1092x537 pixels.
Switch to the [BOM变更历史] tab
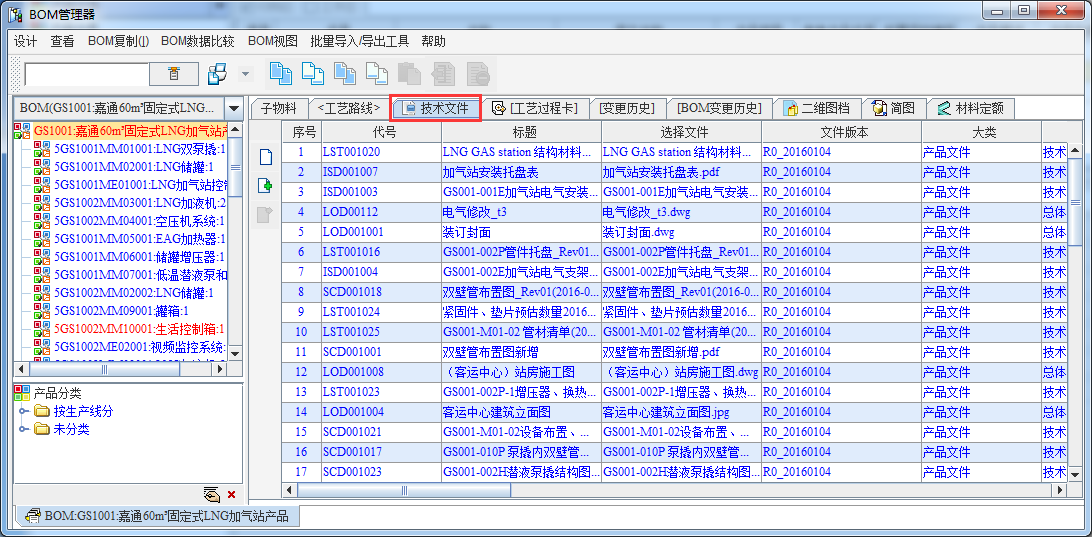[721, 108]
